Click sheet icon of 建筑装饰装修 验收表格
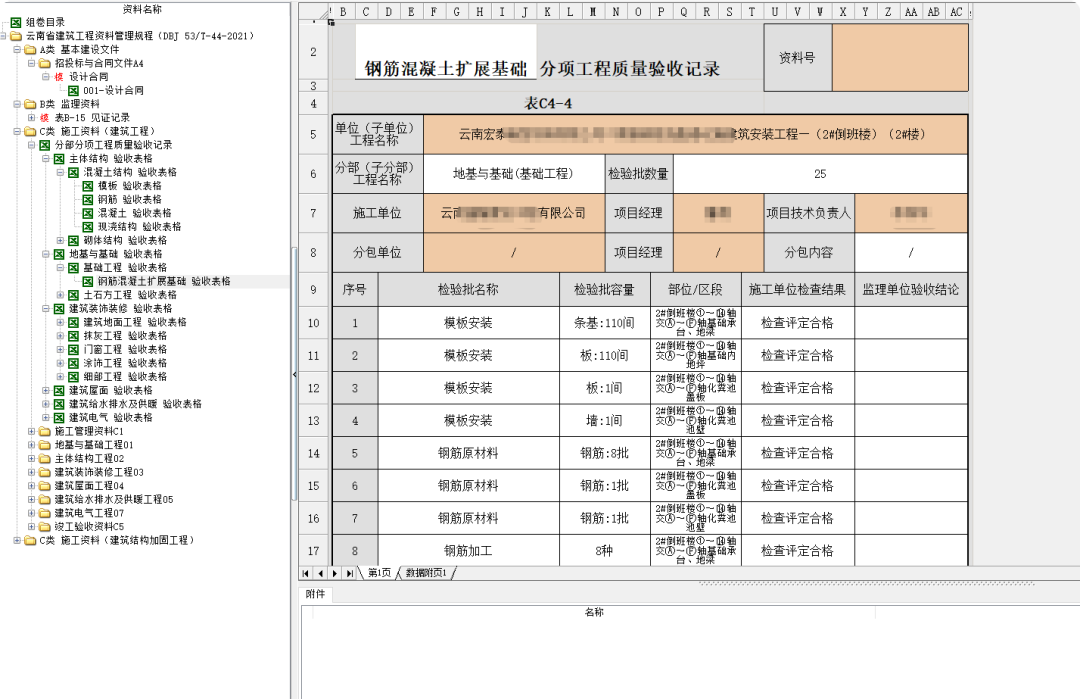The height and width of the screenshot is (699, 1080). pos(59,309)
